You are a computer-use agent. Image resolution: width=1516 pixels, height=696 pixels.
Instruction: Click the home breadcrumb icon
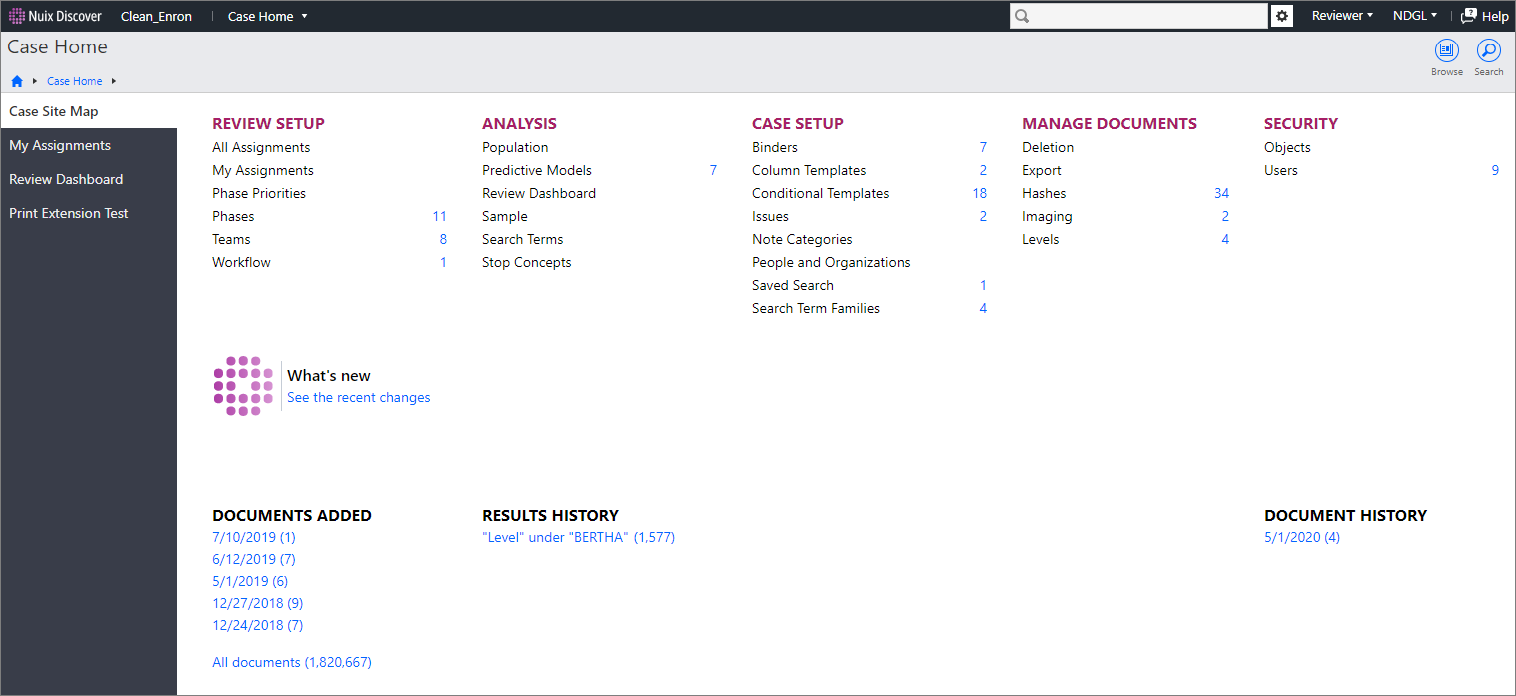coord(17,81)
